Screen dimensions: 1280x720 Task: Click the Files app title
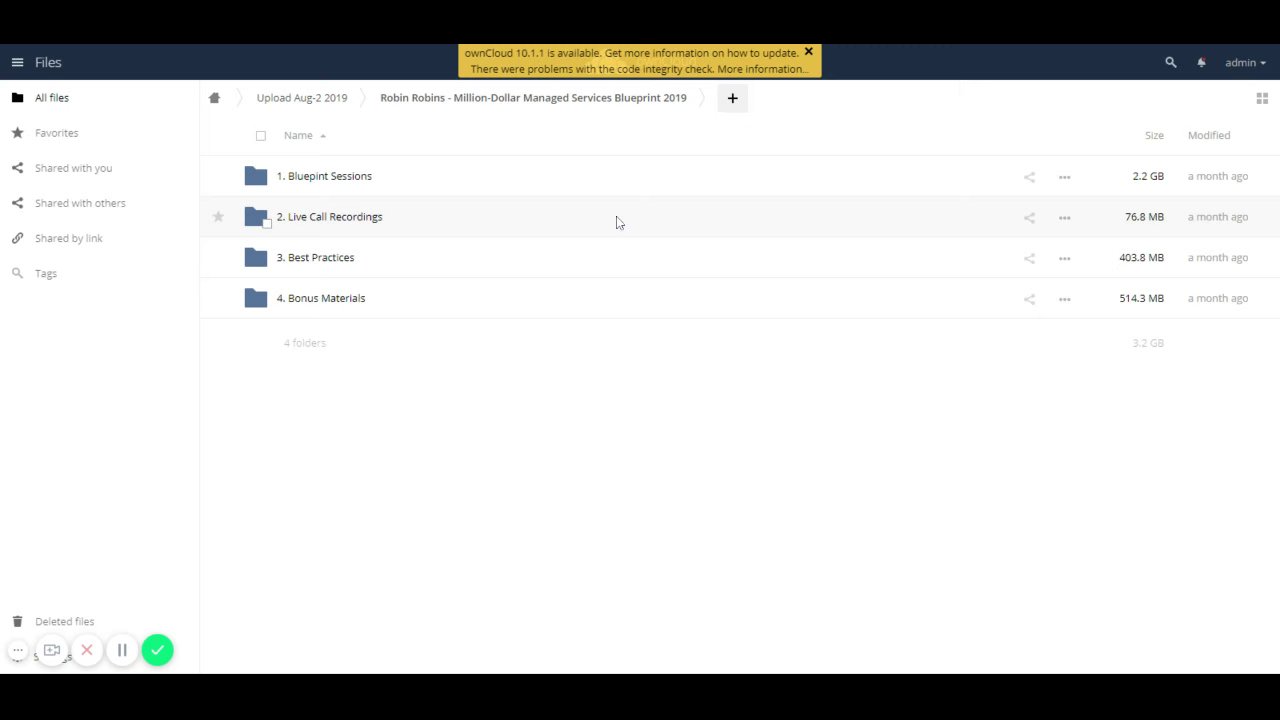[x=48, y=62]
